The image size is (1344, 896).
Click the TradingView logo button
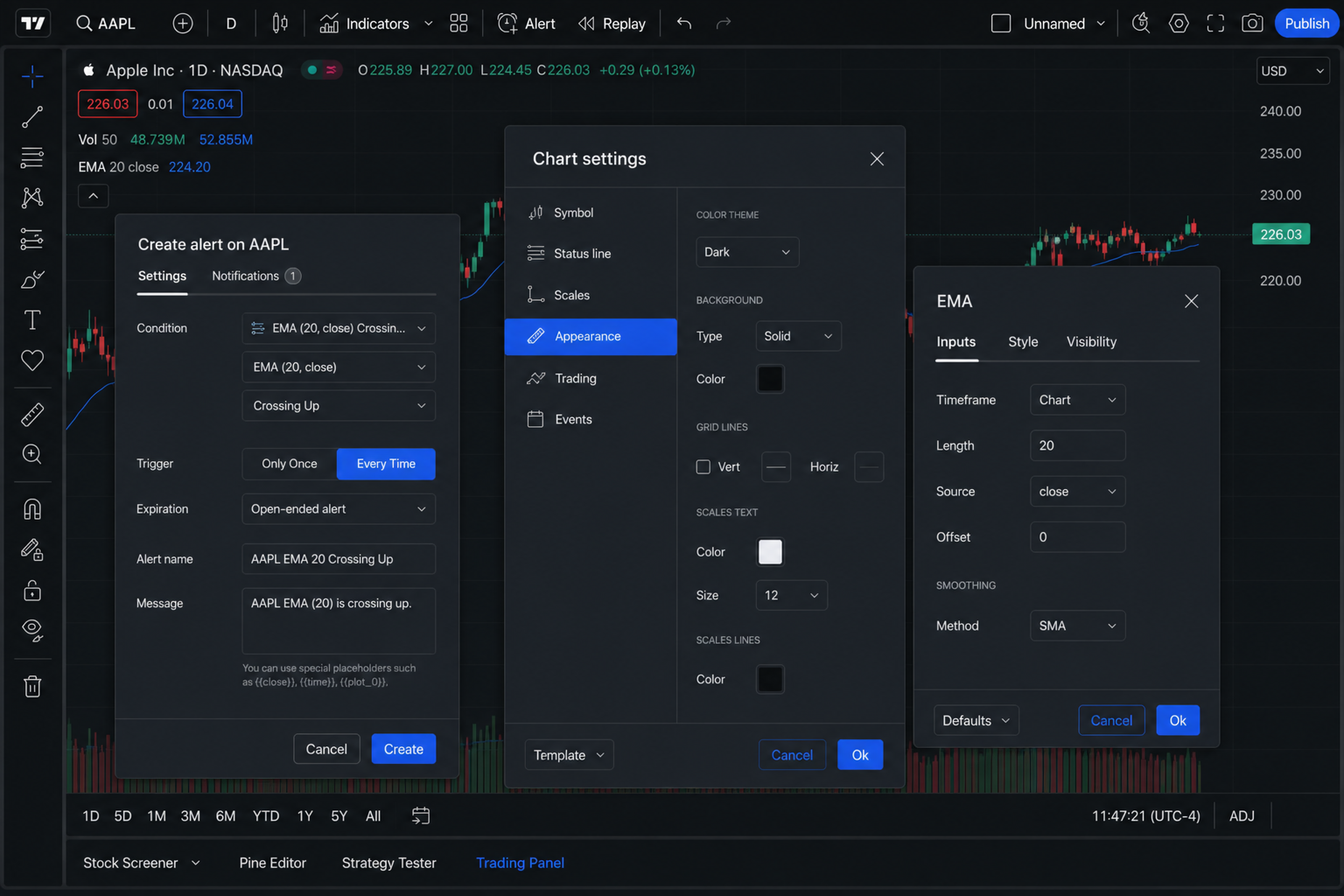(33, 24)
